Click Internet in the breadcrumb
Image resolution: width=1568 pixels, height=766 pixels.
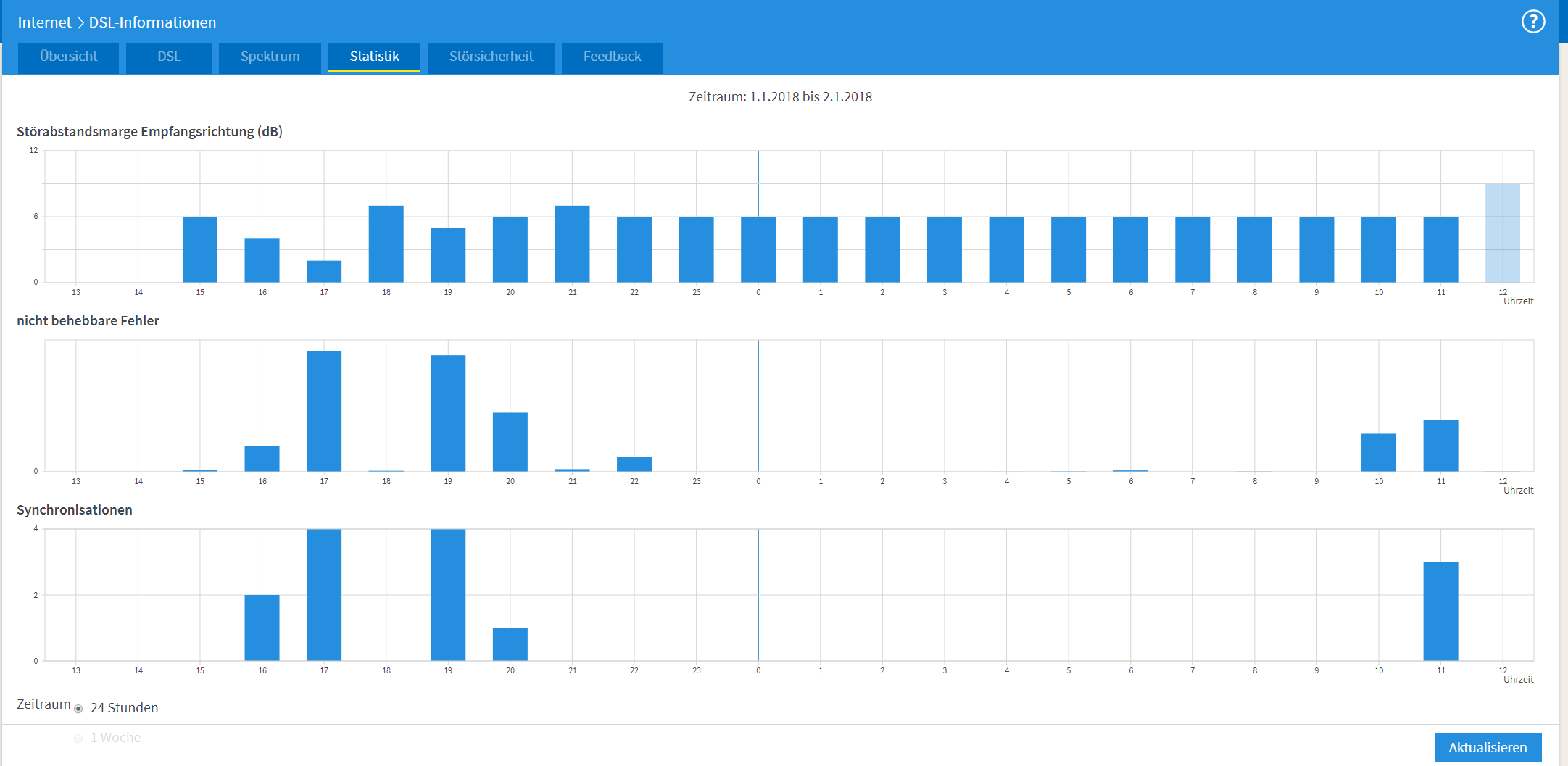[x=44, y=22]
